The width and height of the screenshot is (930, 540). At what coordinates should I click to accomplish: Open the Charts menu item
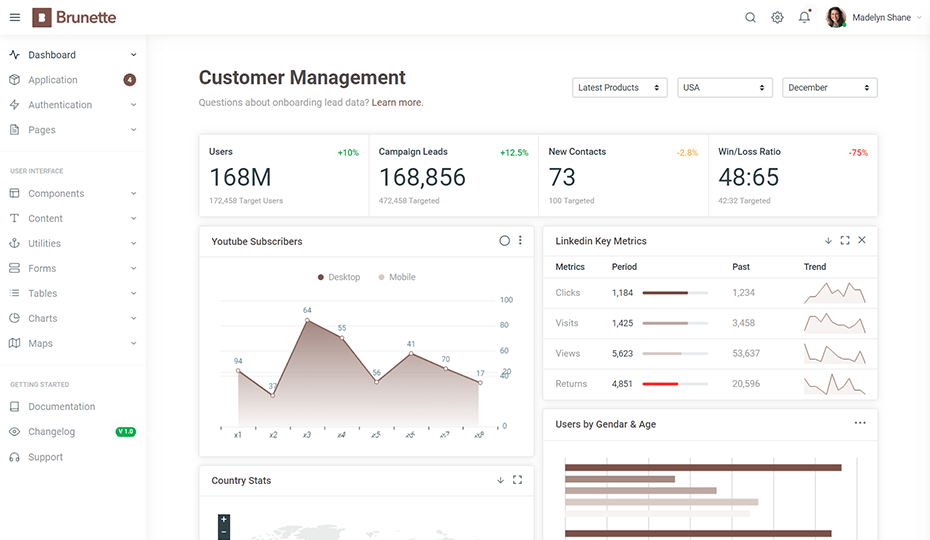(73, 318)
